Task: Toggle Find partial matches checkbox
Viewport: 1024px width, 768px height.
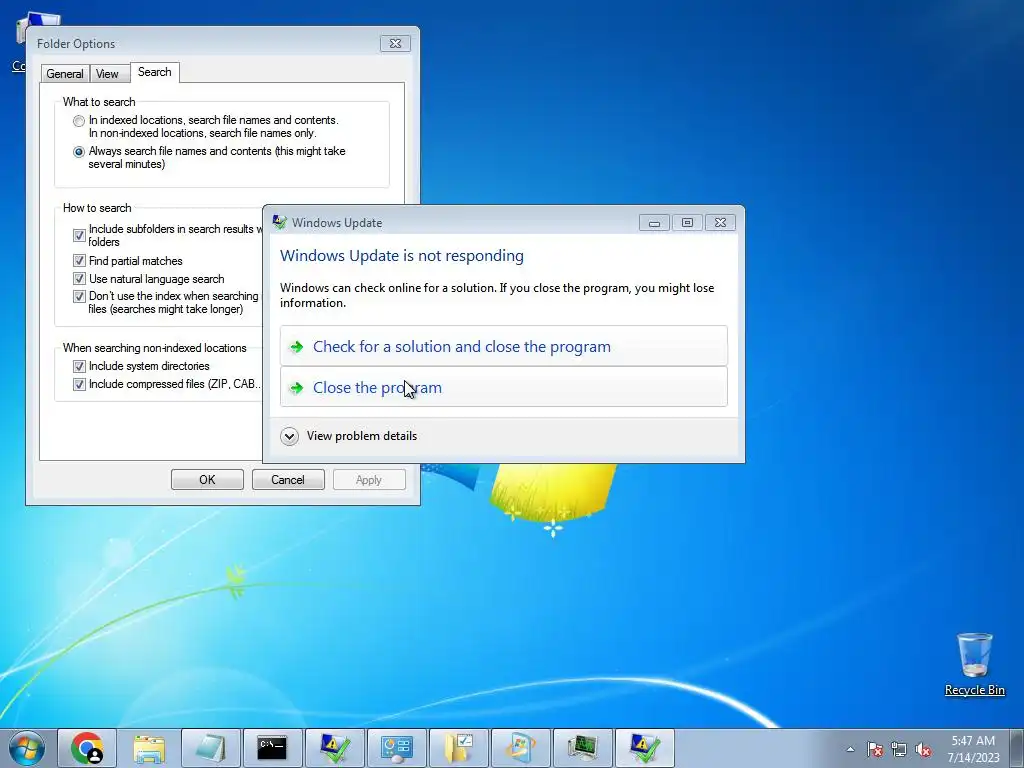Action: pos(80,261)
